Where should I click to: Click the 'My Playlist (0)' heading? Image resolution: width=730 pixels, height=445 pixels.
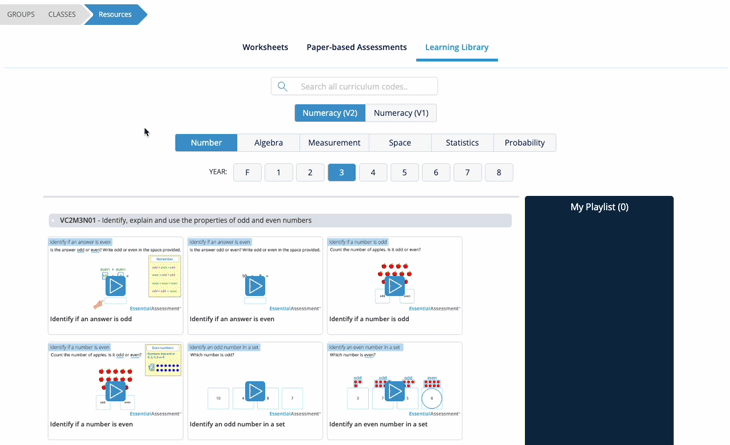click(x=599, y=207)
